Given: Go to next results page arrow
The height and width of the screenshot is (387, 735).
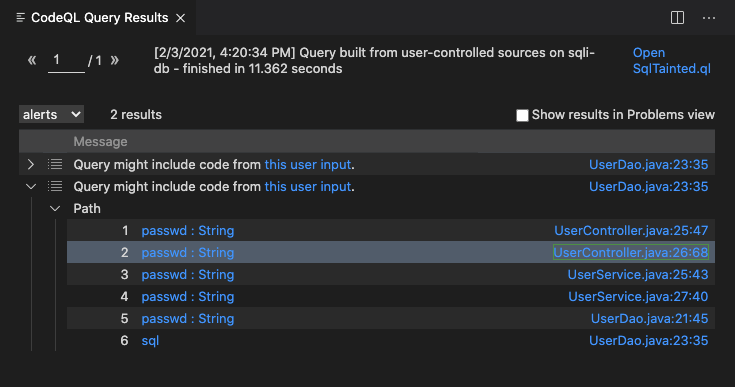Looking at the screenshot, I should pos(114,60).
